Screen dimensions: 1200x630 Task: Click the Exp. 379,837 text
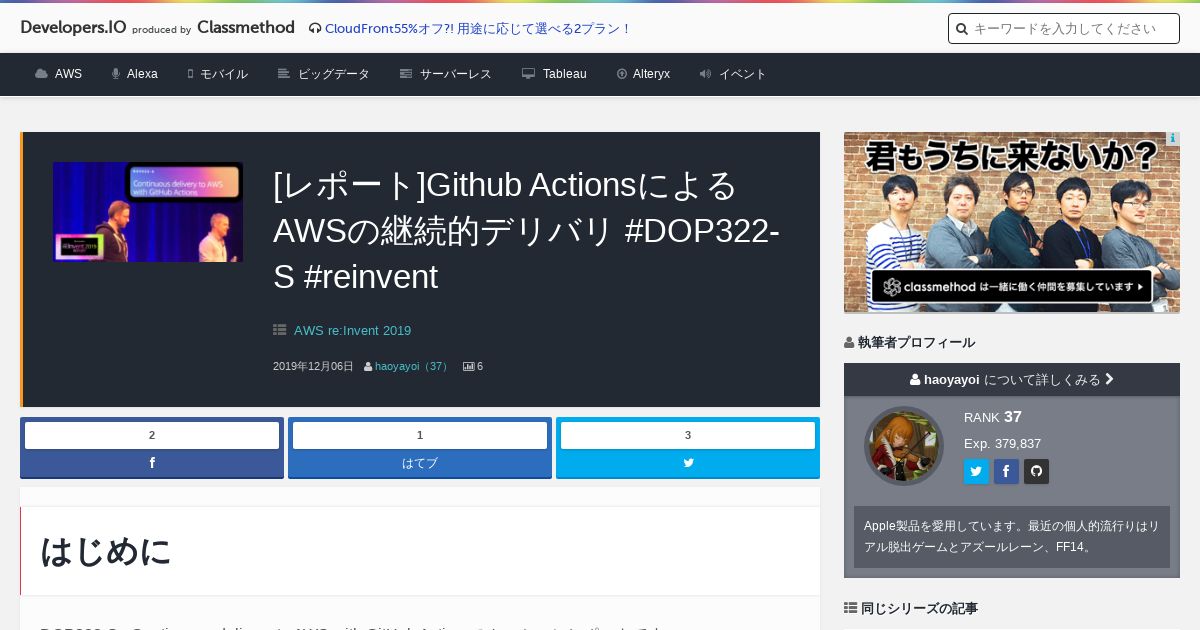click(1003, 444)
